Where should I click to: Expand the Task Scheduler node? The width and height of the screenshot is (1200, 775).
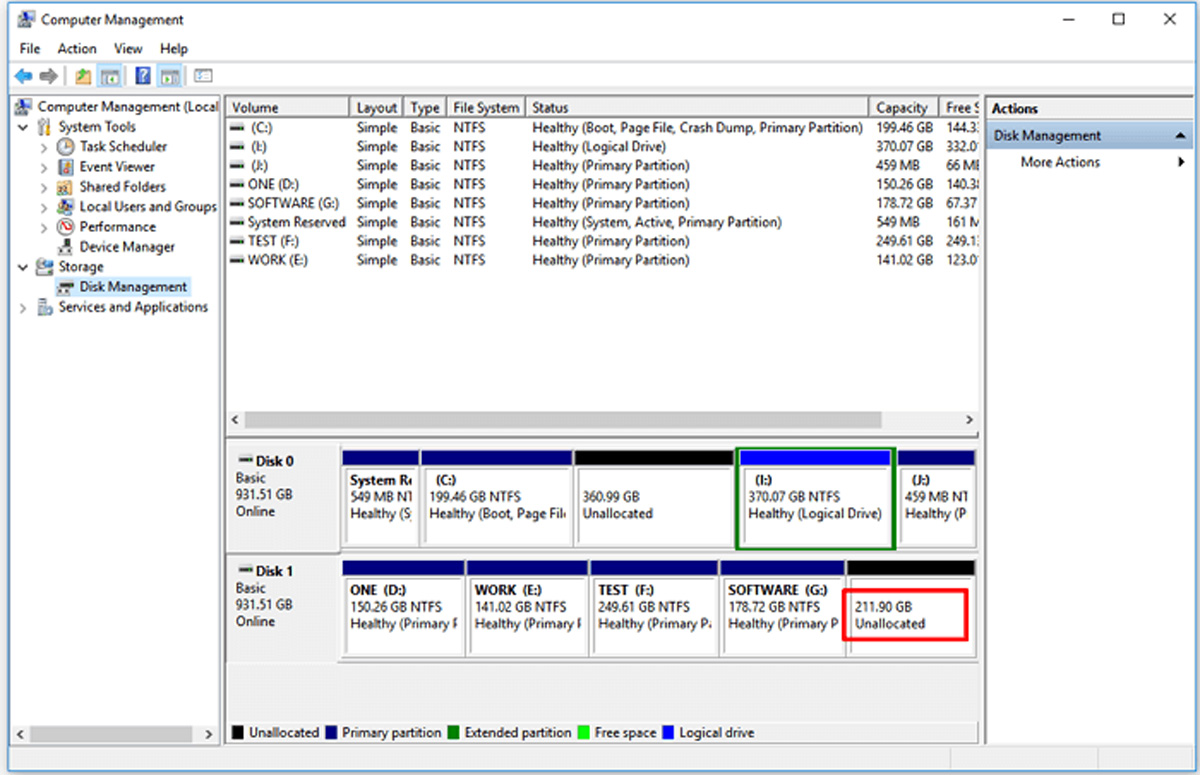tap(46, 146)
